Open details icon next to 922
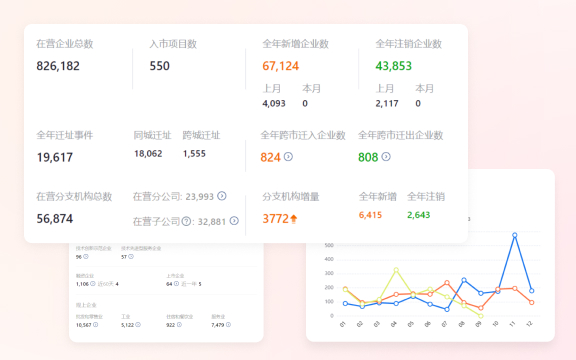The height and width of the screenshot is (360, 576). 179,325
